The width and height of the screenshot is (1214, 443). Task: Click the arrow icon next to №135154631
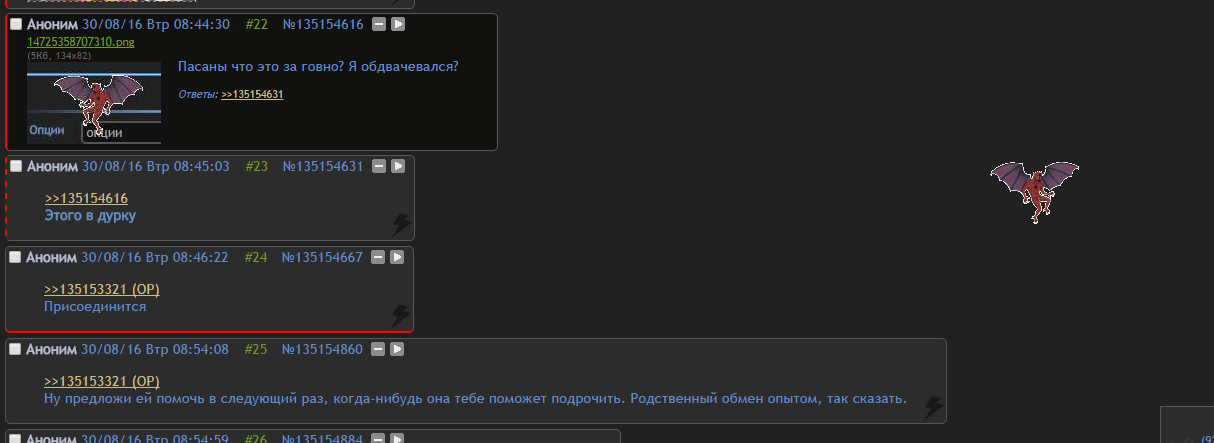[398, 166]
